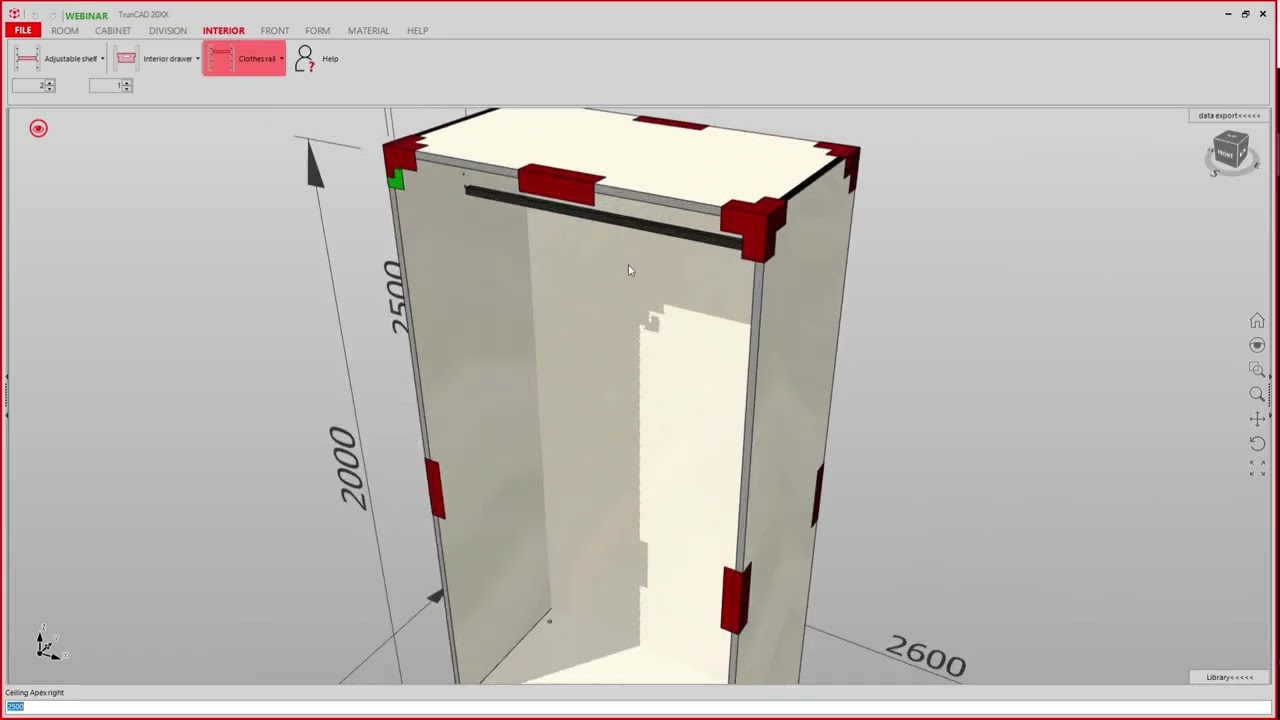Image resolution: width=1280 pixels, height=720 pixels.
Task: Click the drawer count field showing 1
Action: tap(106, 86)
